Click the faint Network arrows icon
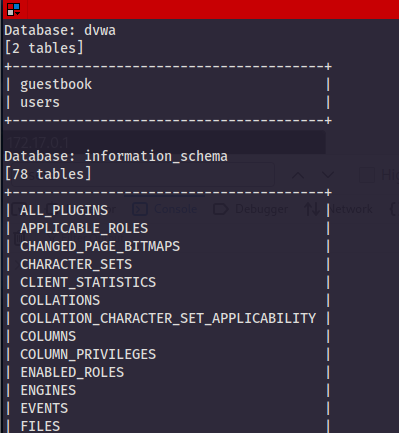This screenshot has height=433, width=399. [x=312, y=209]
